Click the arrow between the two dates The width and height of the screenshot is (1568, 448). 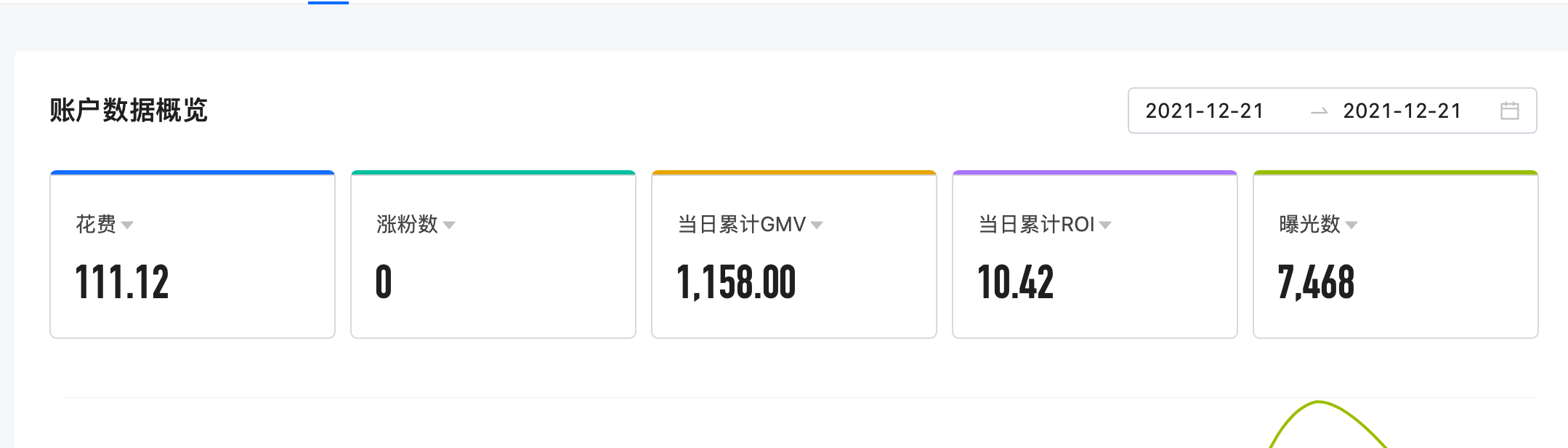click(x=1319, y=112)
